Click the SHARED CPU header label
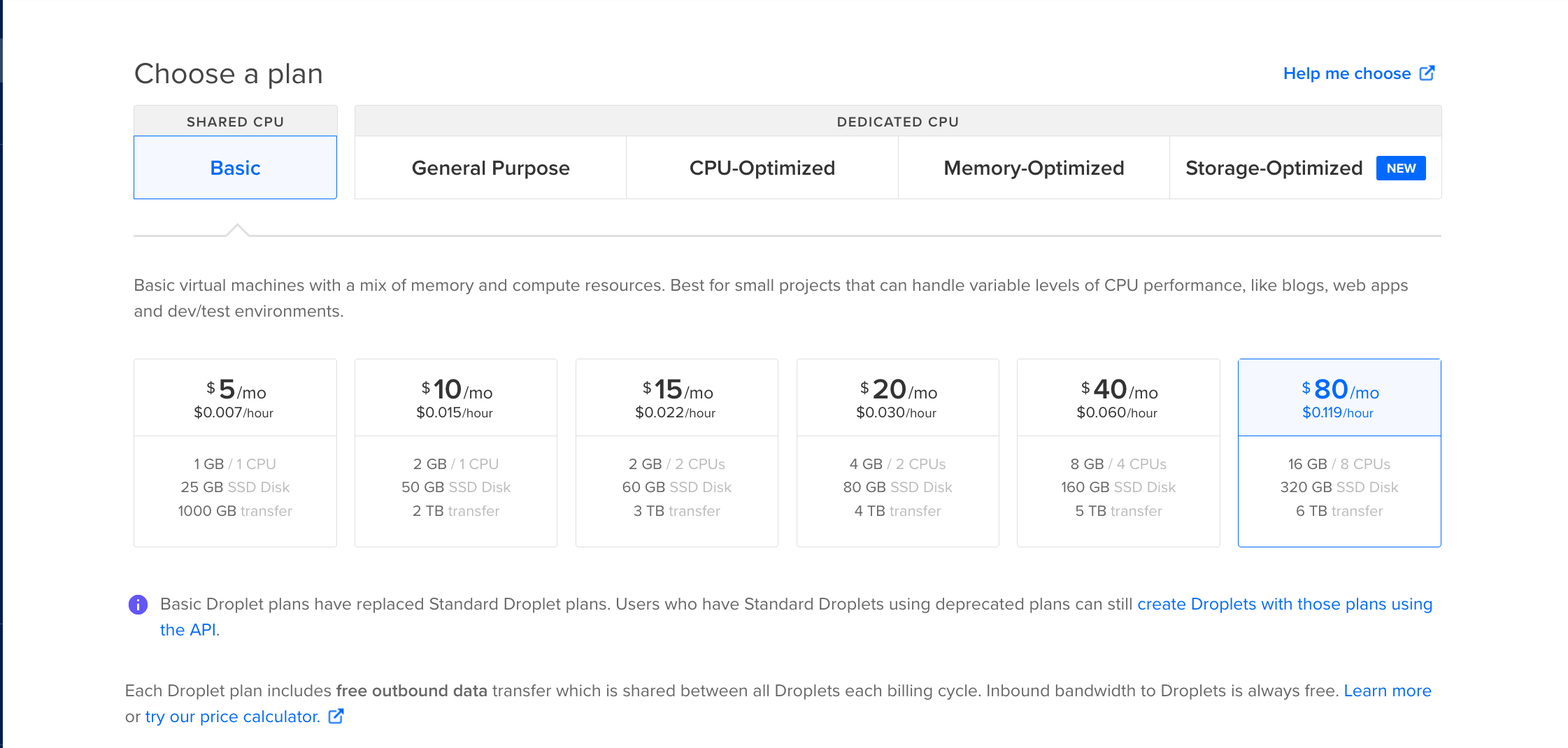This screenshot has width=1568, height=748. (x=235, y=122)
